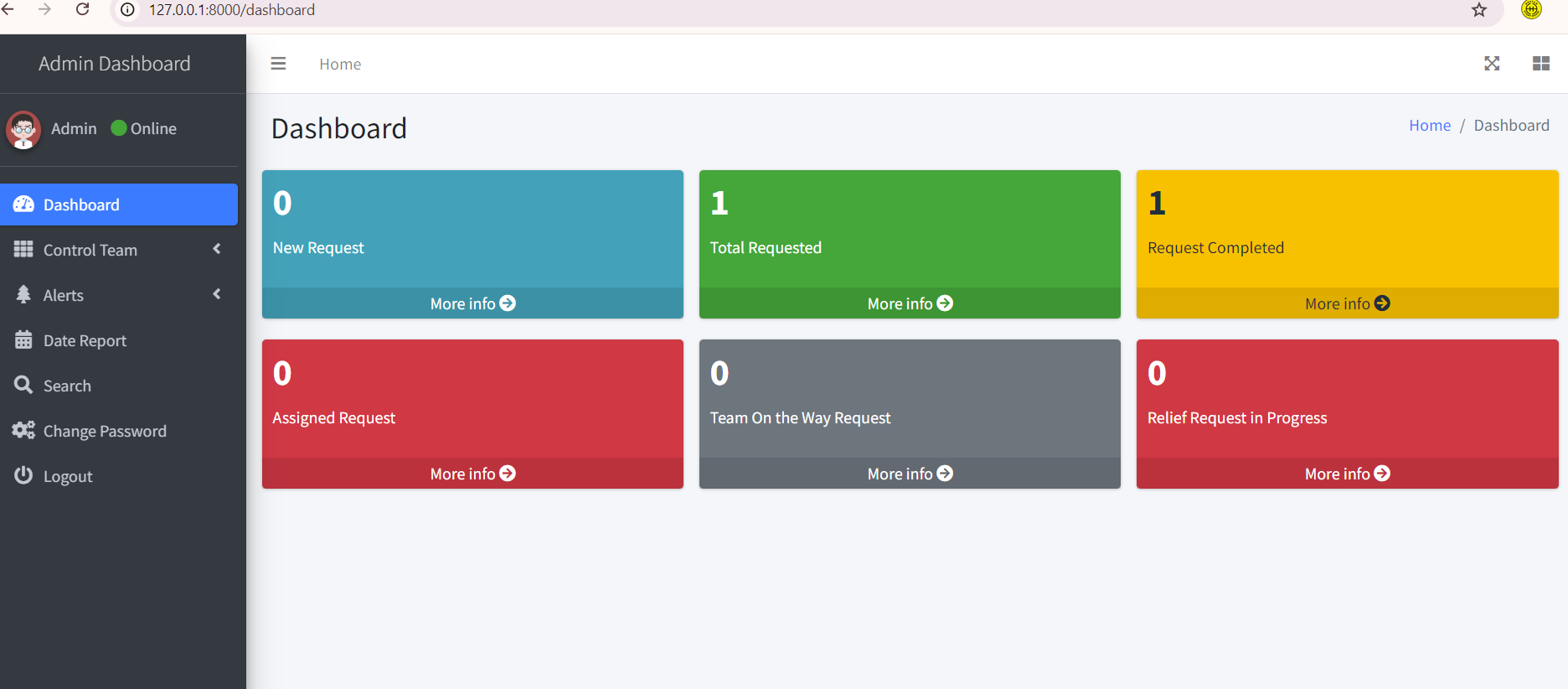1568x689 pixels.
Task: Click the calendar icon for Date Report
Action: 23,340
